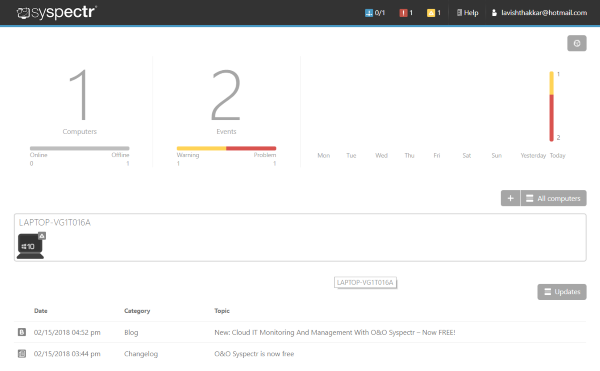
Task: Click the Date column header
Action: coord(41,311)
